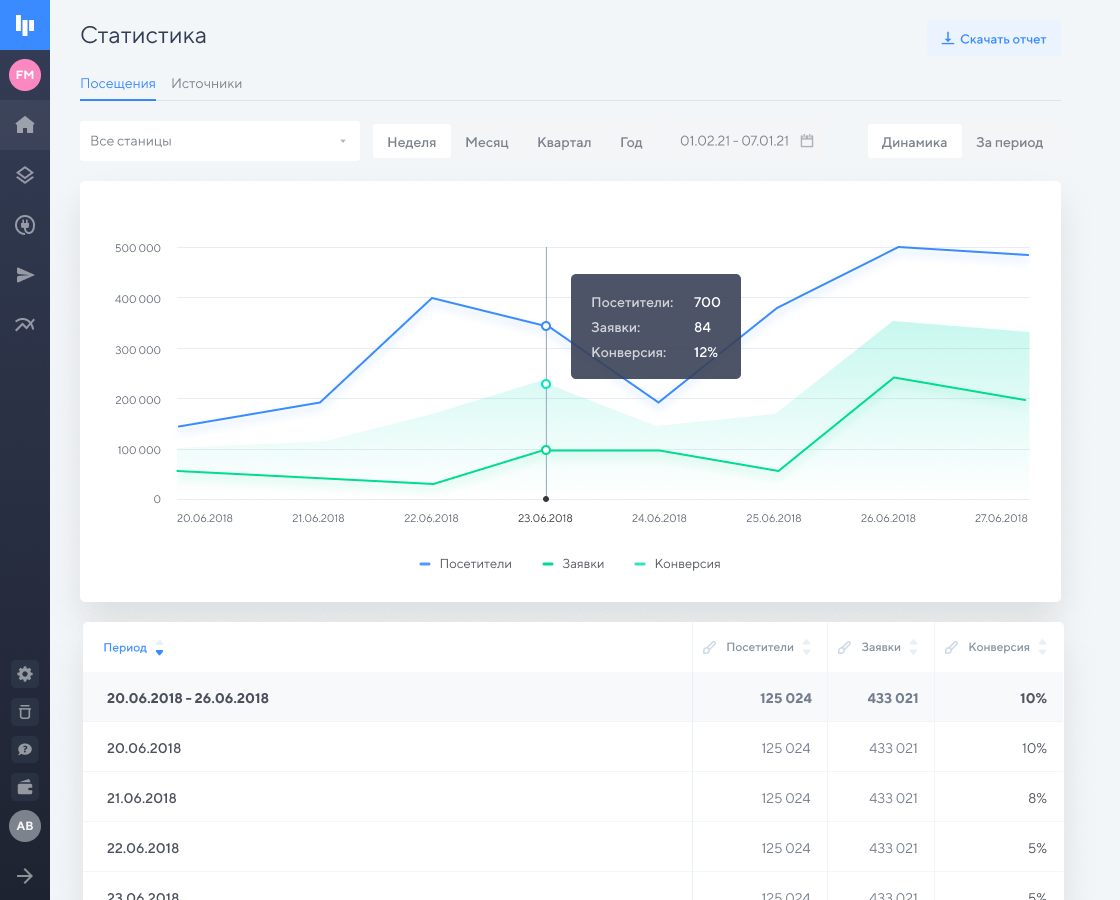Open the trend chart sidebar icon
1120x900 pixels.
25,324
